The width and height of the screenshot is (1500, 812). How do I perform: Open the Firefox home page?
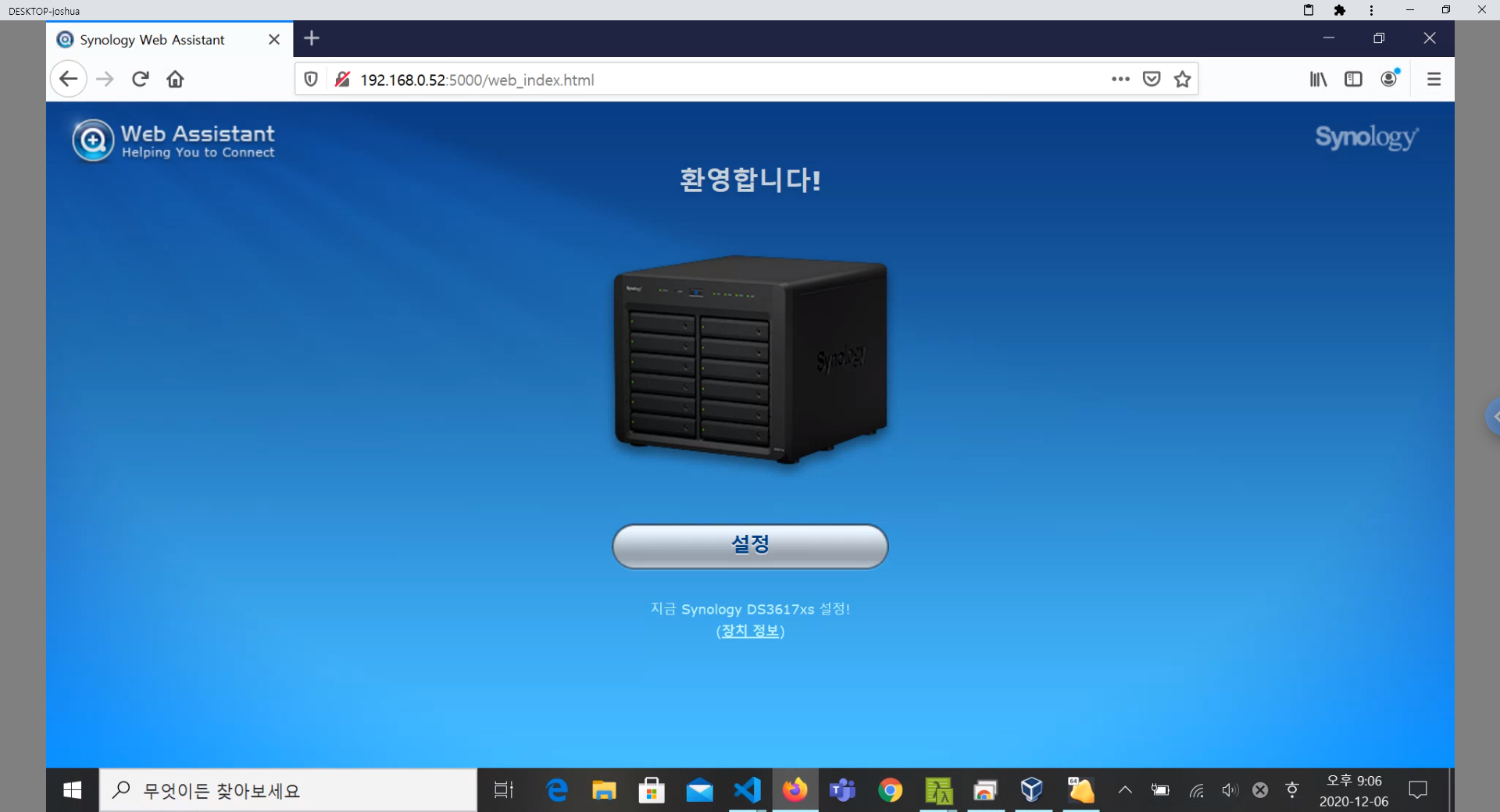click(x=176, y=79)
